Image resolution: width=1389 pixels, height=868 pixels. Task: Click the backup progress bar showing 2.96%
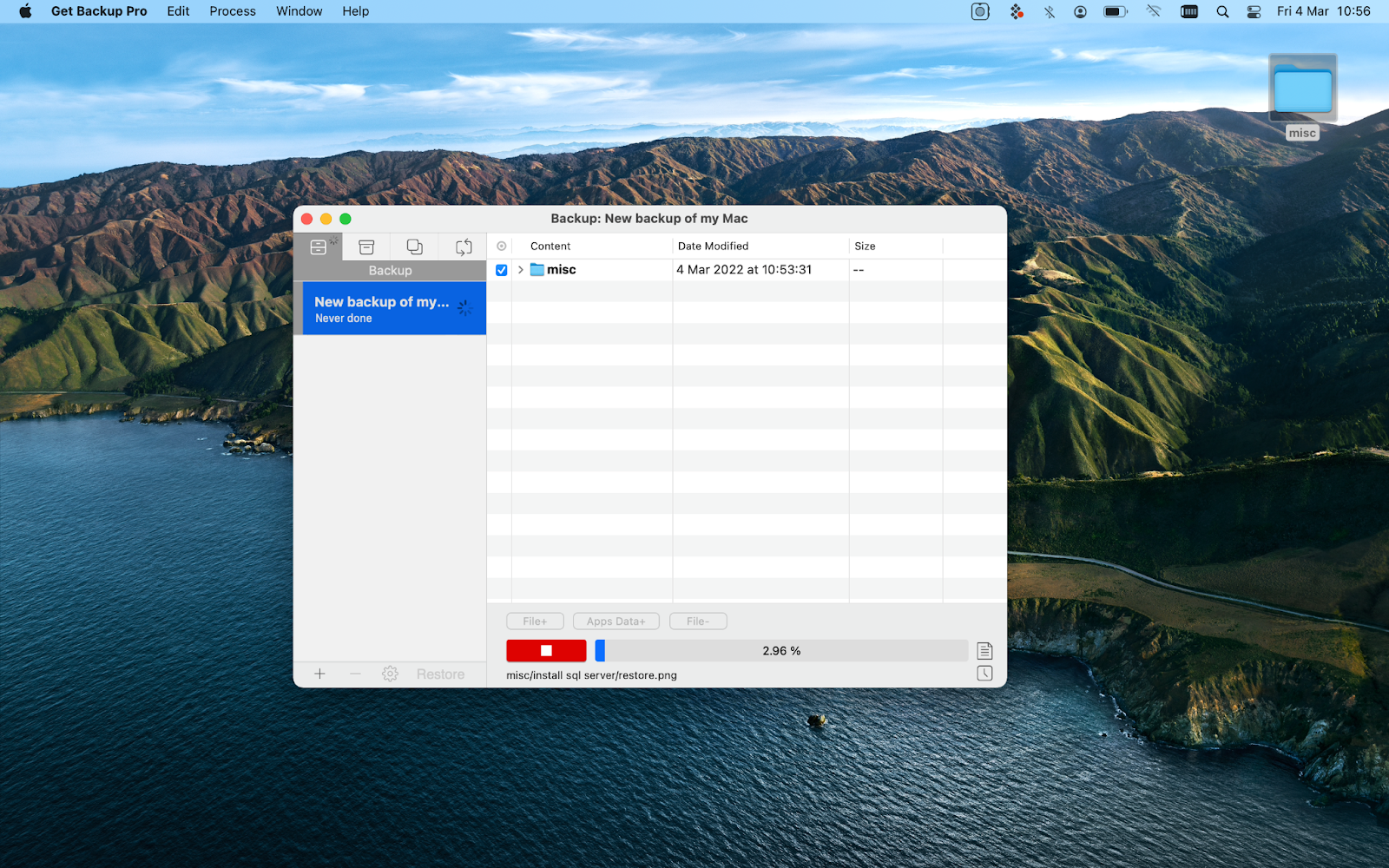(x=780, y=650)
